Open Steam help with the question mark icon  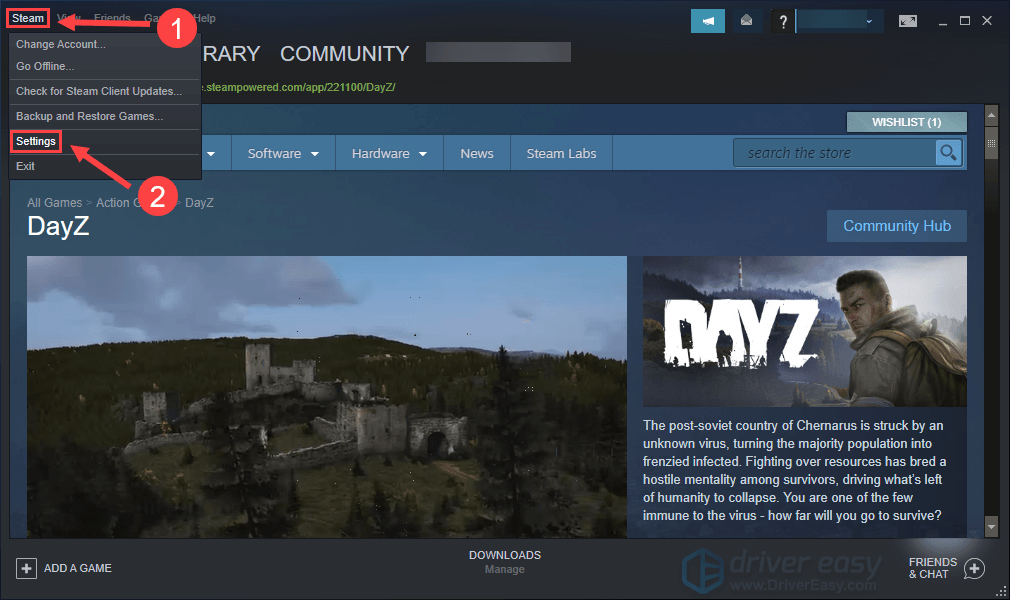[782, 20]
